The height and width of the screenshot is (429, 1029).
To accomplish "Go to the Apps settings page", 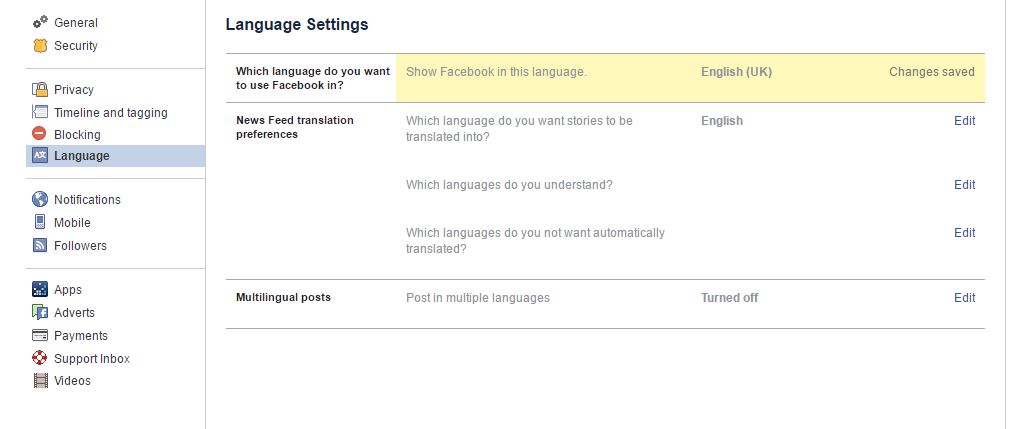I will tap(68, 289).
